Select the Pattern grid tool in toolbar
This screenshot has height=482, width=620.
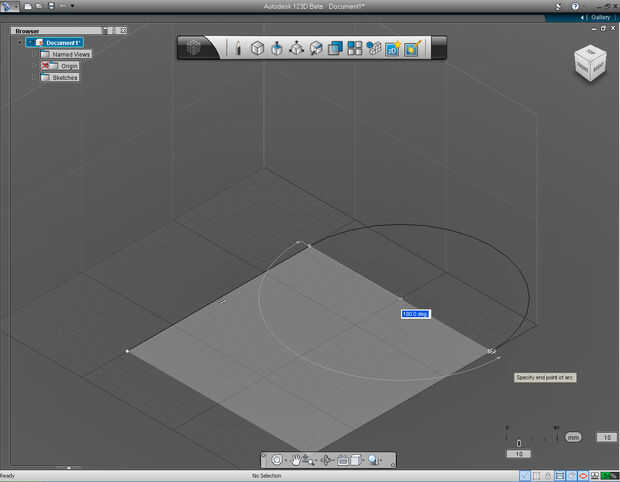355,48
